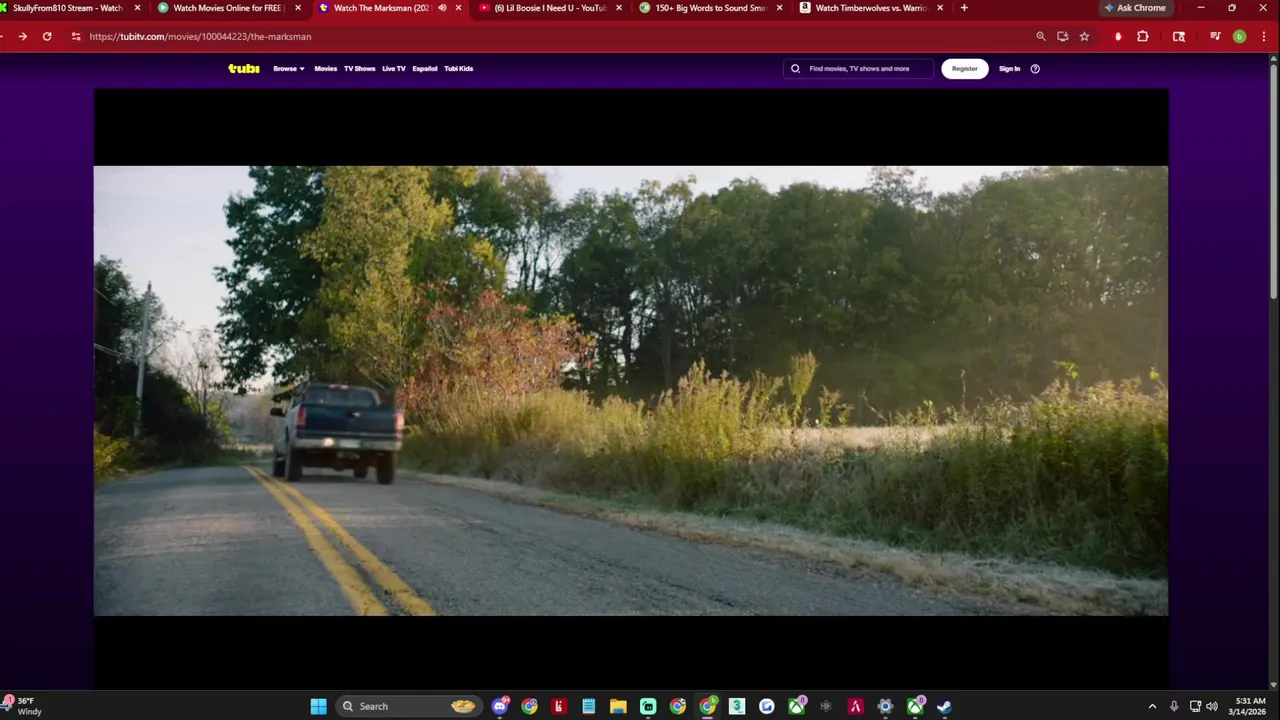Go forward with the browser arrow
The height and width of the screenshot is (720, 1280).
[22, 36]
